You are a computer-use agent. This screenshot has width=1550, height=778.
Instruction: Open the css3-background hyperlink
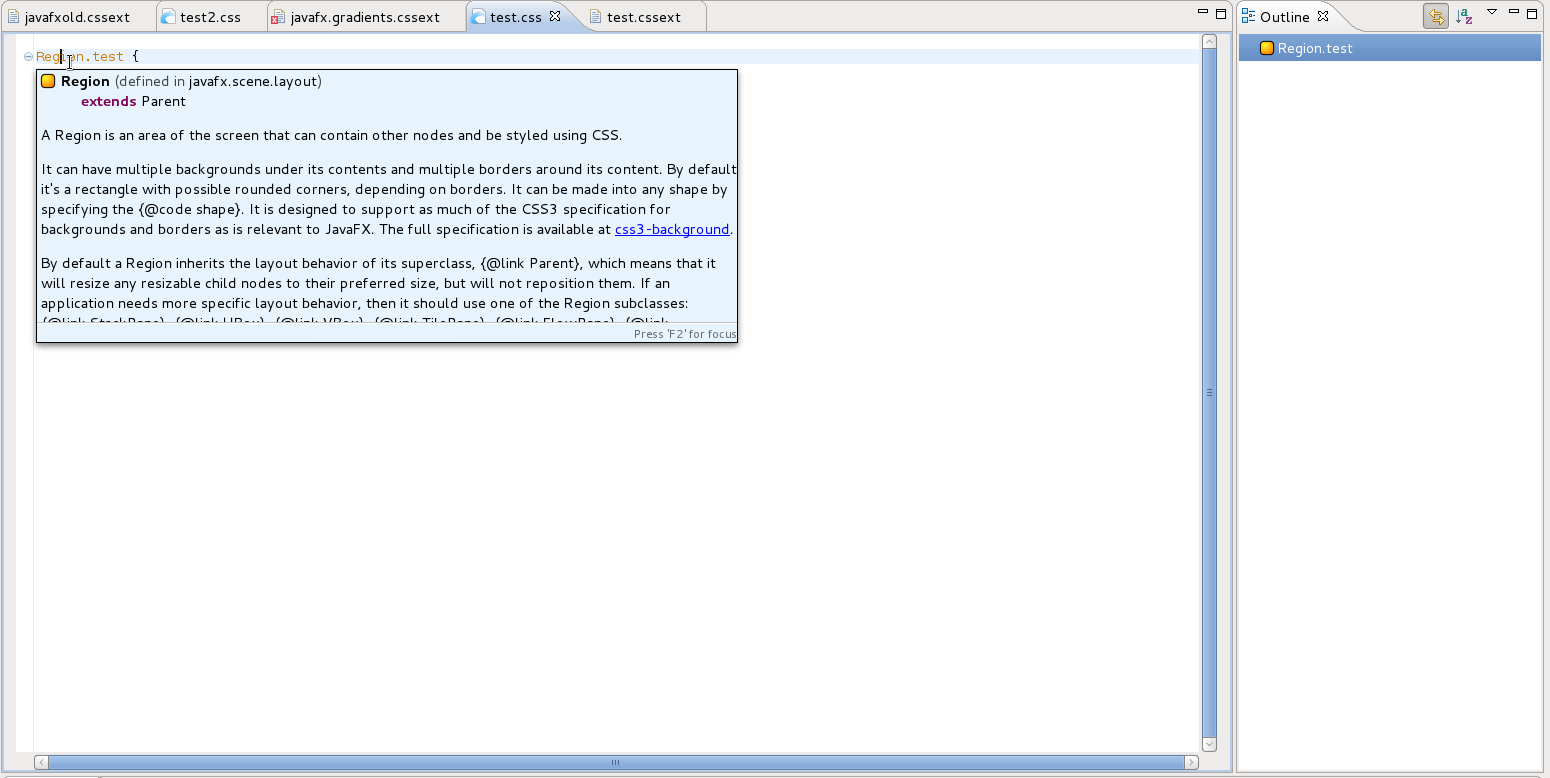point(671,229)
